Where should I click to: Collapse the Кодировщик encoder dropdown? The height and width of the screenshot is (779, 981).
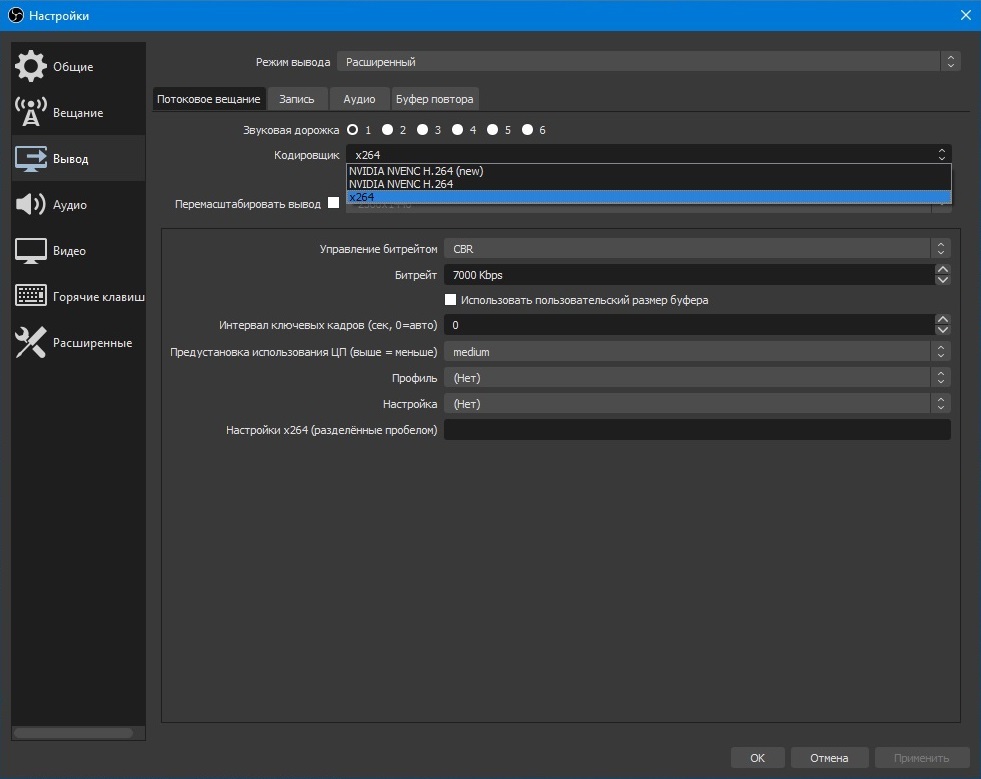(x=648, y=155)
